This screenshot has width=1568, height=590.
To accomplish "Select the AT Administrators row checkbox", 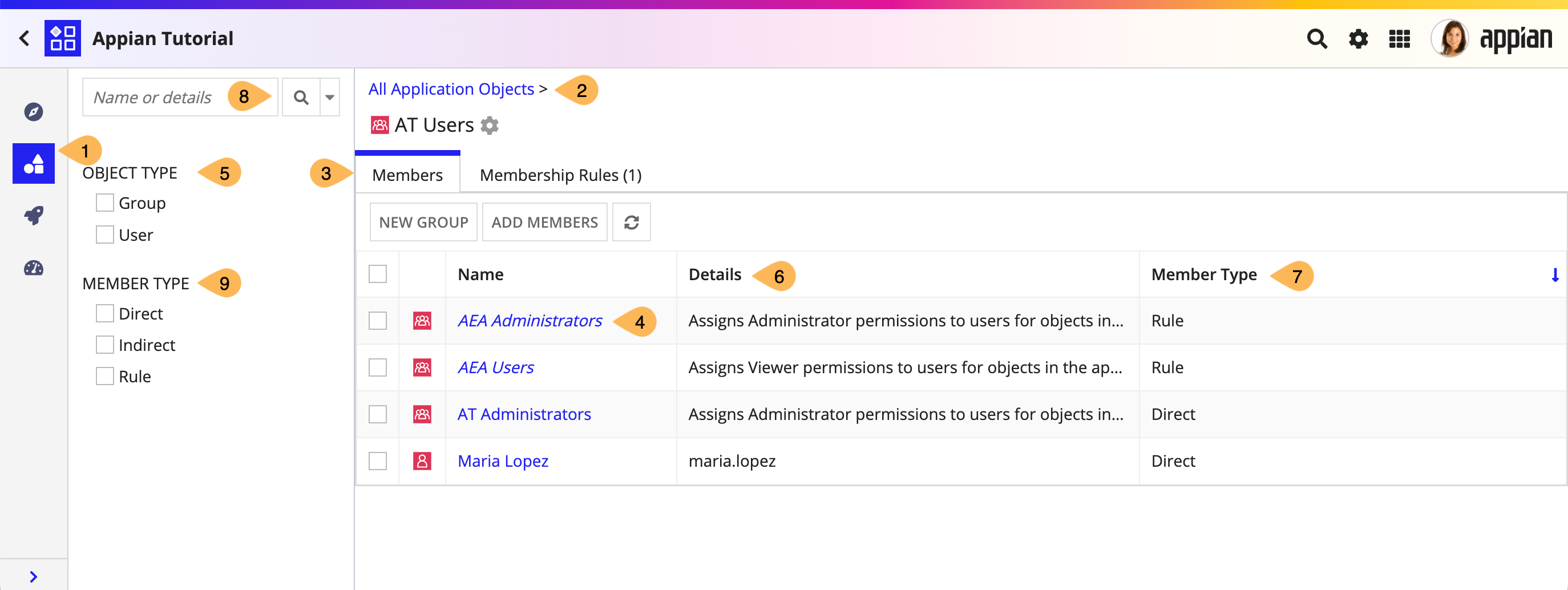I will pyautogui.click(x=377, y=414).
